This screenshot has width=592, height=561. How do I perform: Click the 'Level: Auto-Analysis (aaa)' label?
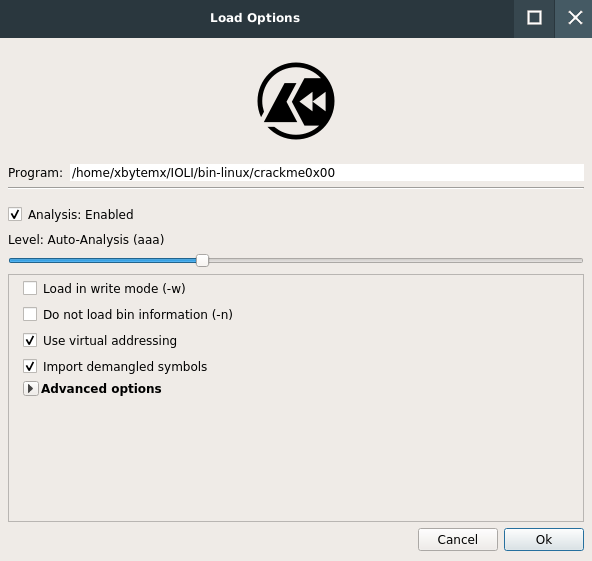86,240
